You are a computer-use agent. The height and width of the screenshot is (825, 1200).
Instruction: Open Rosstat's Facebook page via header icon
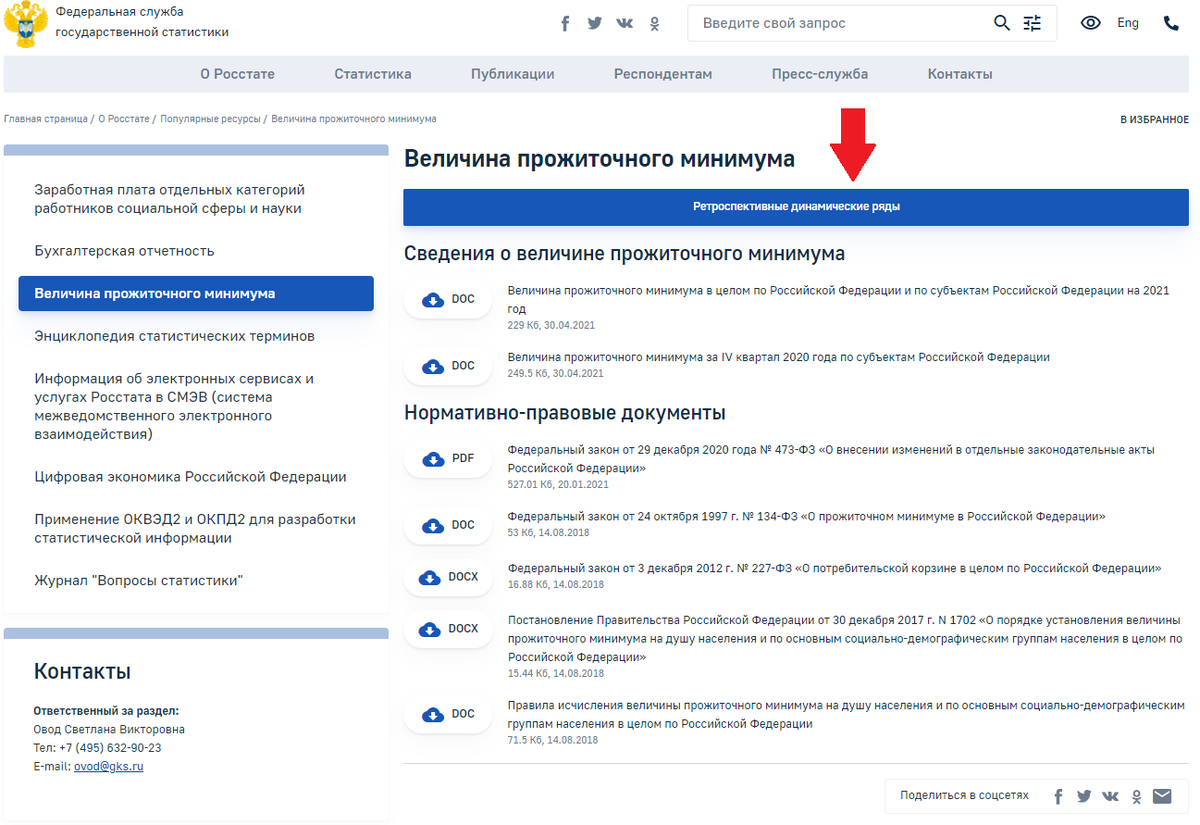[565, 22]
